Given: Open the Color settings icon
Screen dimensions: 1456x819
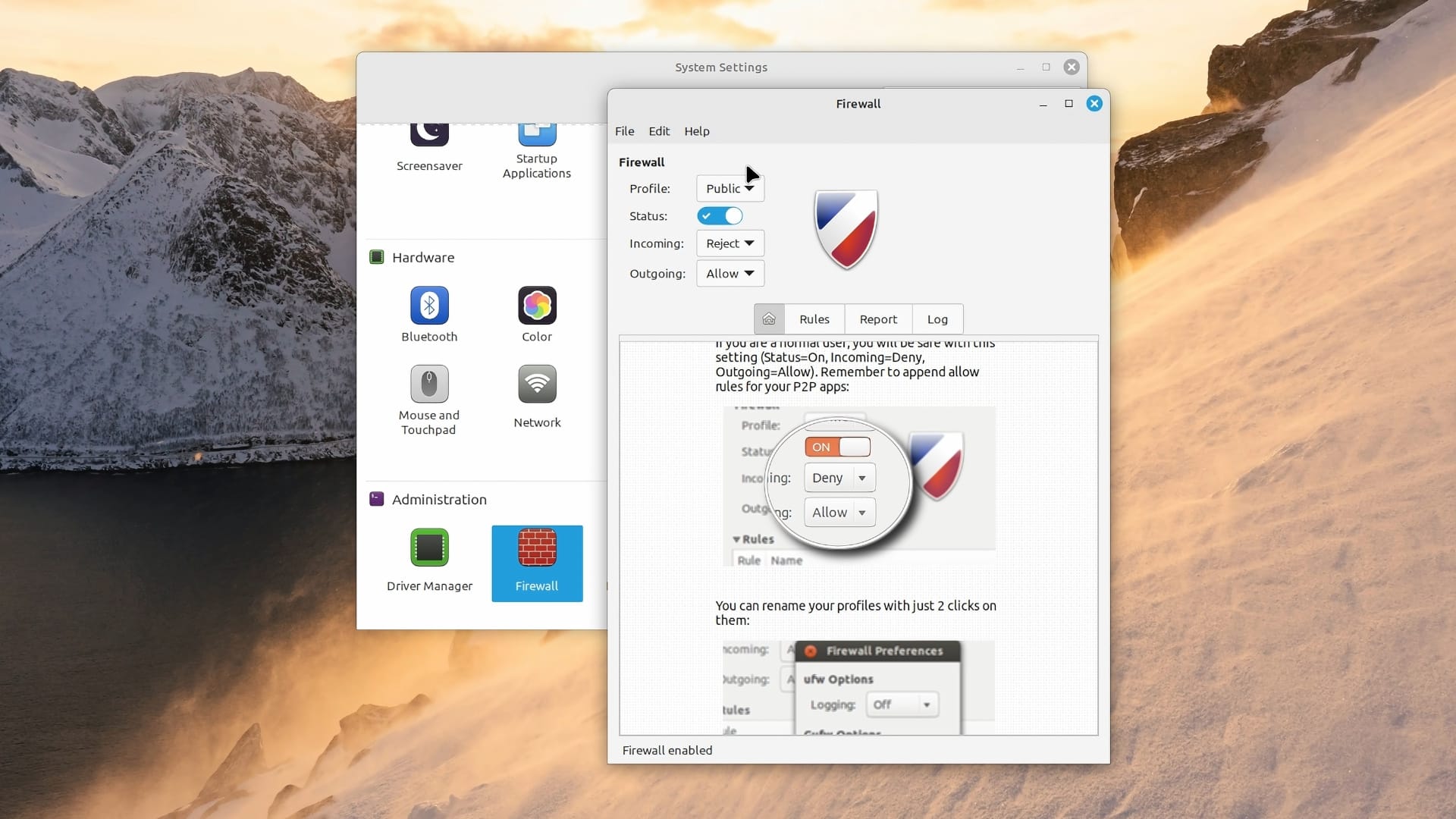Looking at the screenshot, I should 537,305.
